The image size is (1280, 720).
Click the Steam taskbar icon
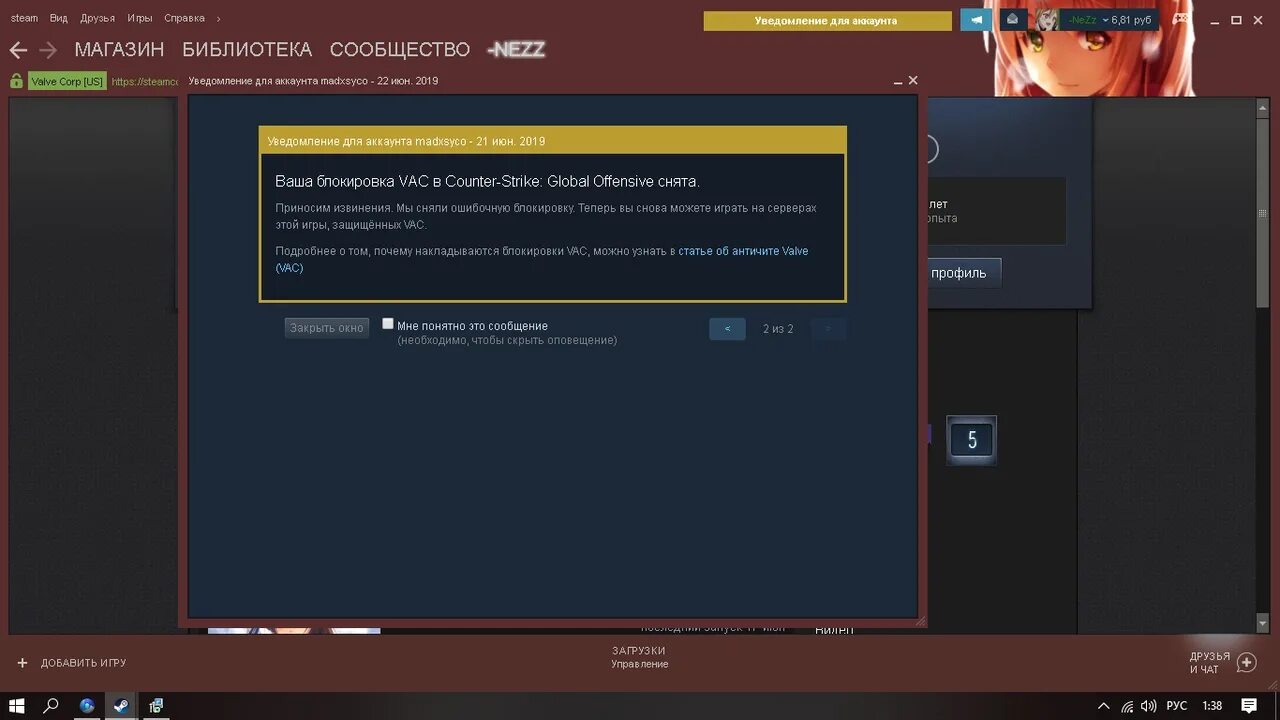121,706
